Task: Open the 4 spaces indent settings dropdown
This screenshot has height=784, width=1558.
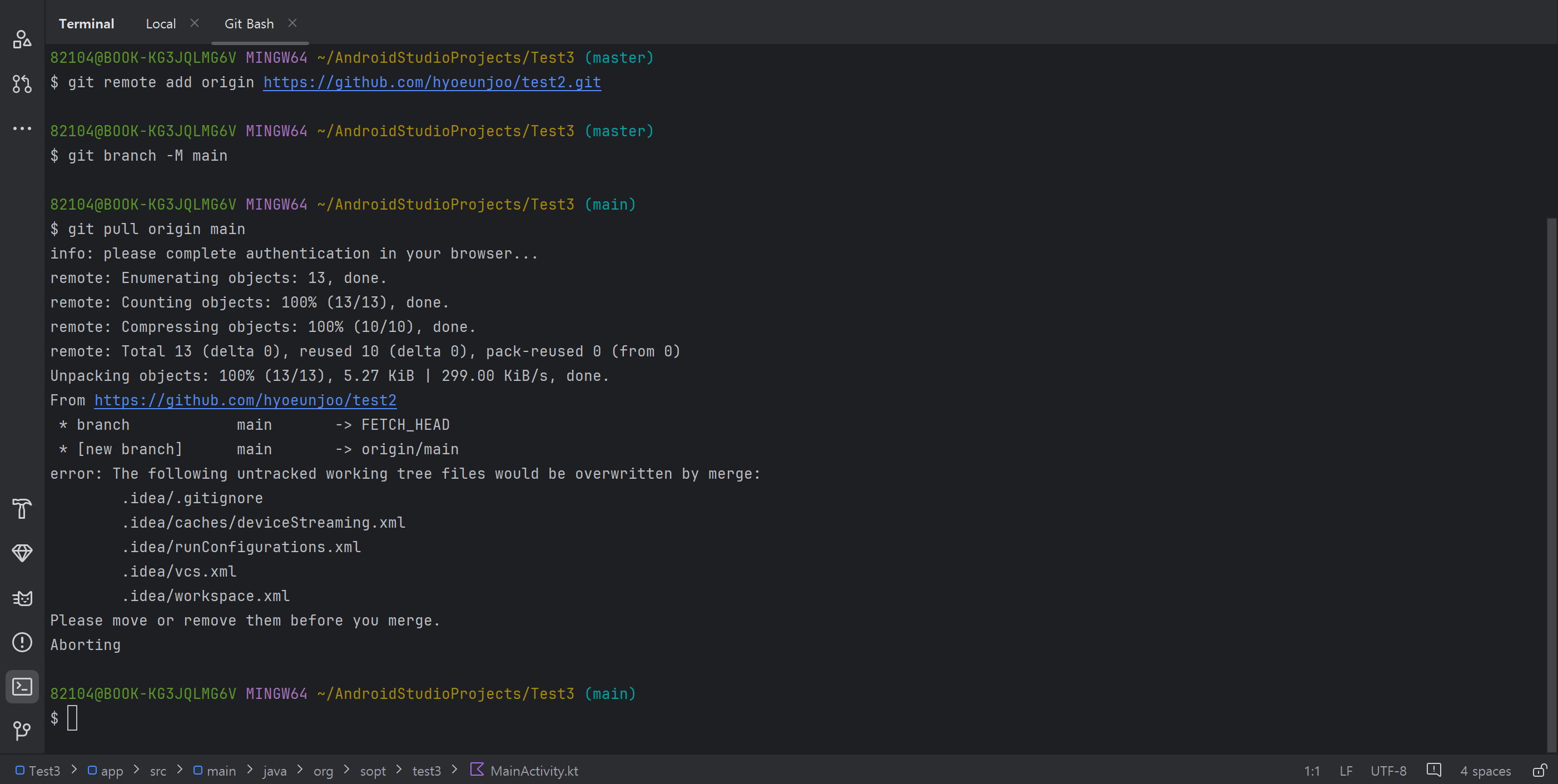Action: pos(1485,771)
